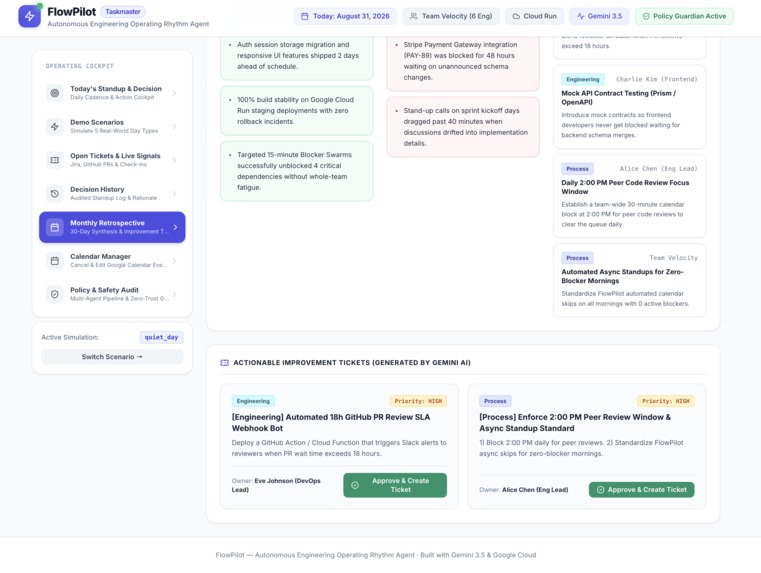Open the Daily 2:00 PM Peer Code Review card

[629, 196]
